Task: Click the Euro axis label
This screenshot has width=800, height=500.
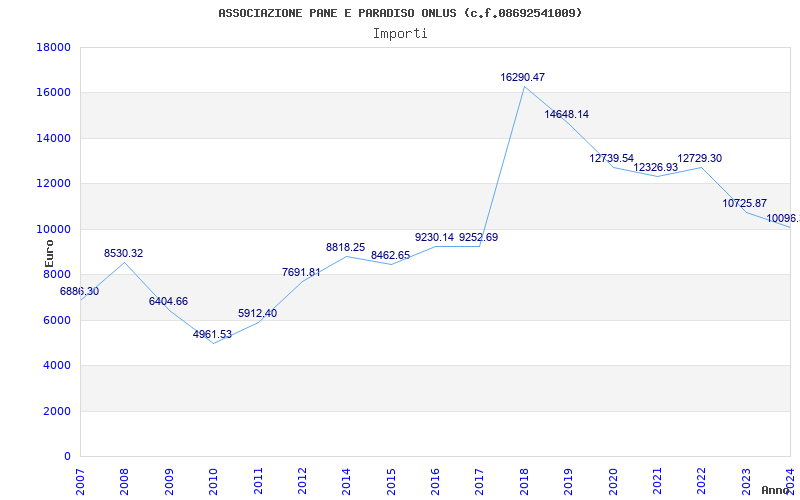Action: pyautogui.click(x=49, y=254)
